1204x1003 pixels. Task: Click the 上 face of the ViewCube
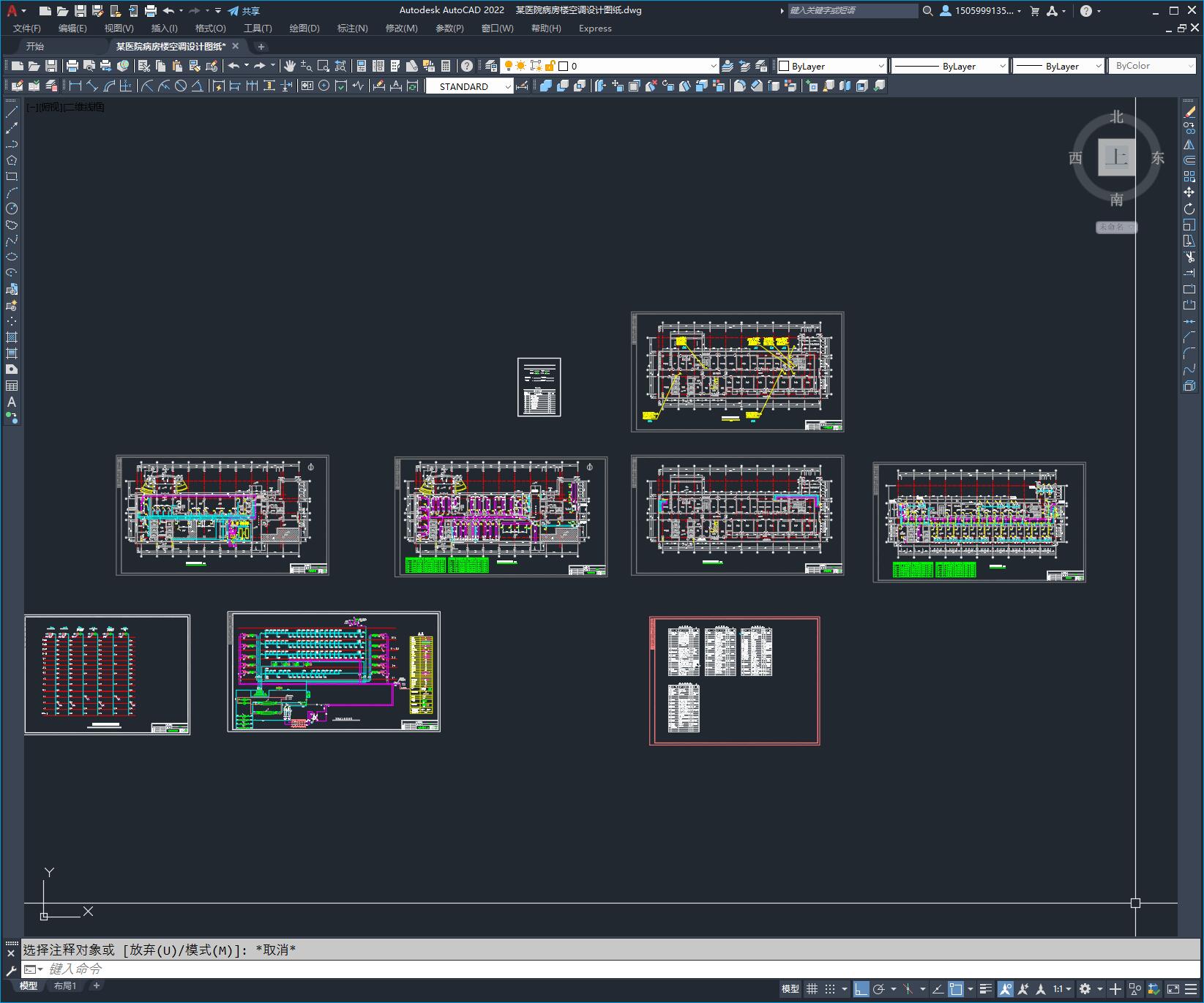[x=1117, y=157]
